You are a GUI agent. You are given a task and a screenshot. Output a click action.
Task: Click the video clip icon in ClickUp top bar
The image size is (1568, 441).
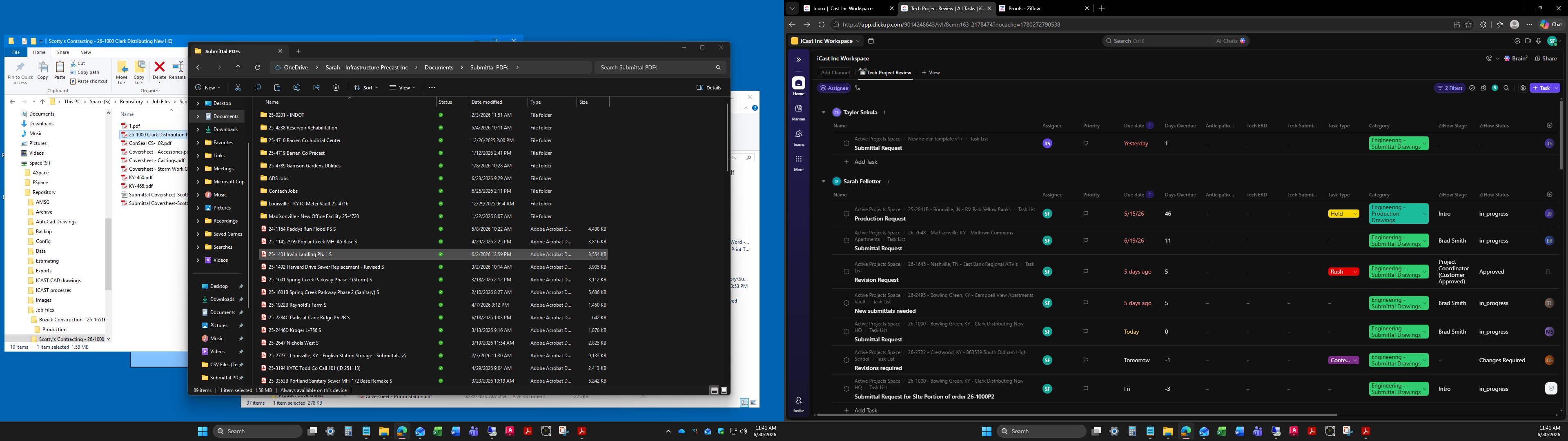[x=1528, y=41]
